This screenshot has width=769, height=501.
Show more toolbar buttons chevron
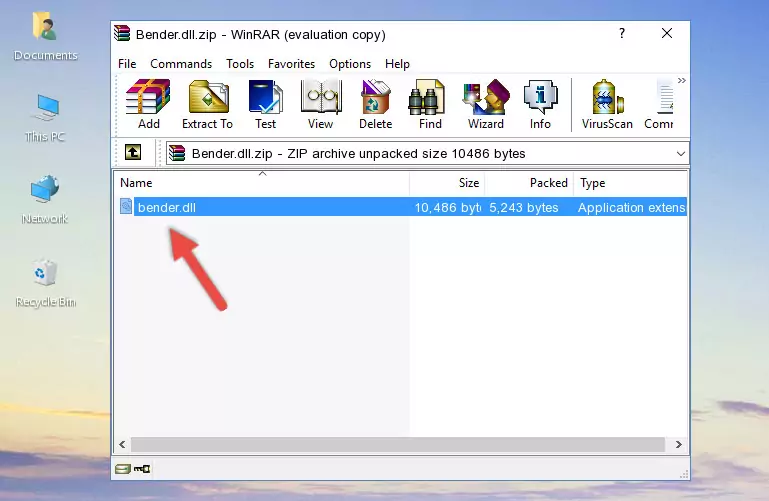click(682, 80)
